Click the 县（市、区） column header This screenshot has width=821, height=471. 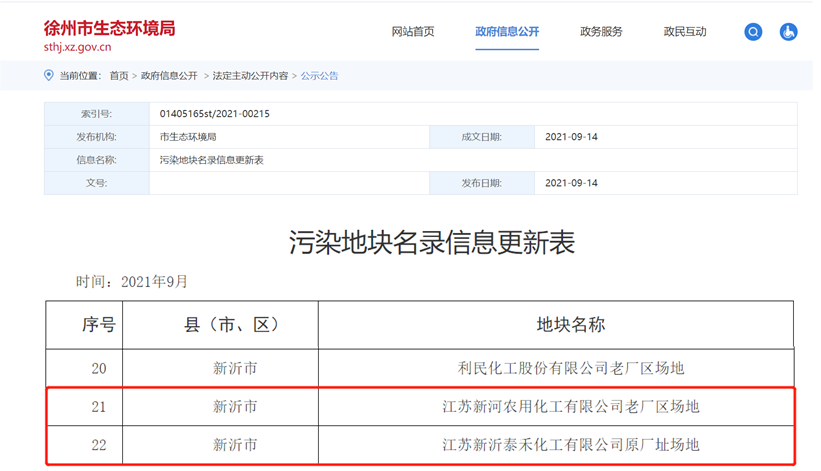pos(220,324)
